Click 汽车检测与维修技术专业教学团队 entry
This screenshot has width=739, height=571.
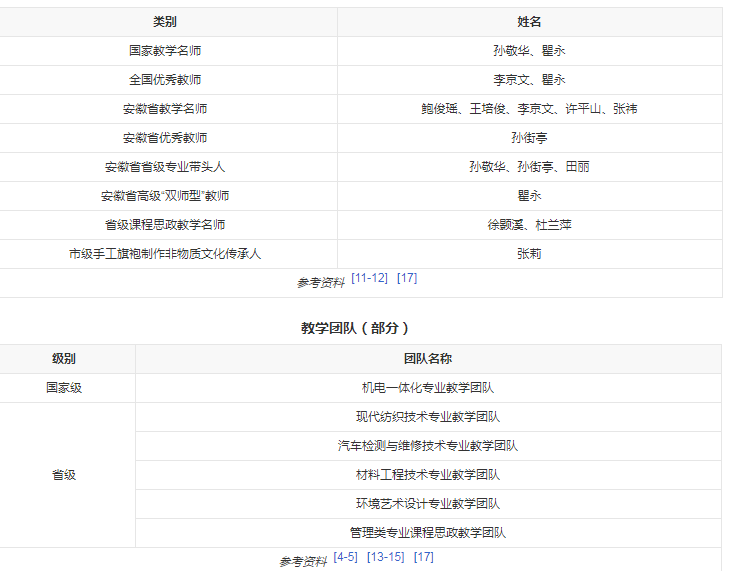(x=428, y=446)
